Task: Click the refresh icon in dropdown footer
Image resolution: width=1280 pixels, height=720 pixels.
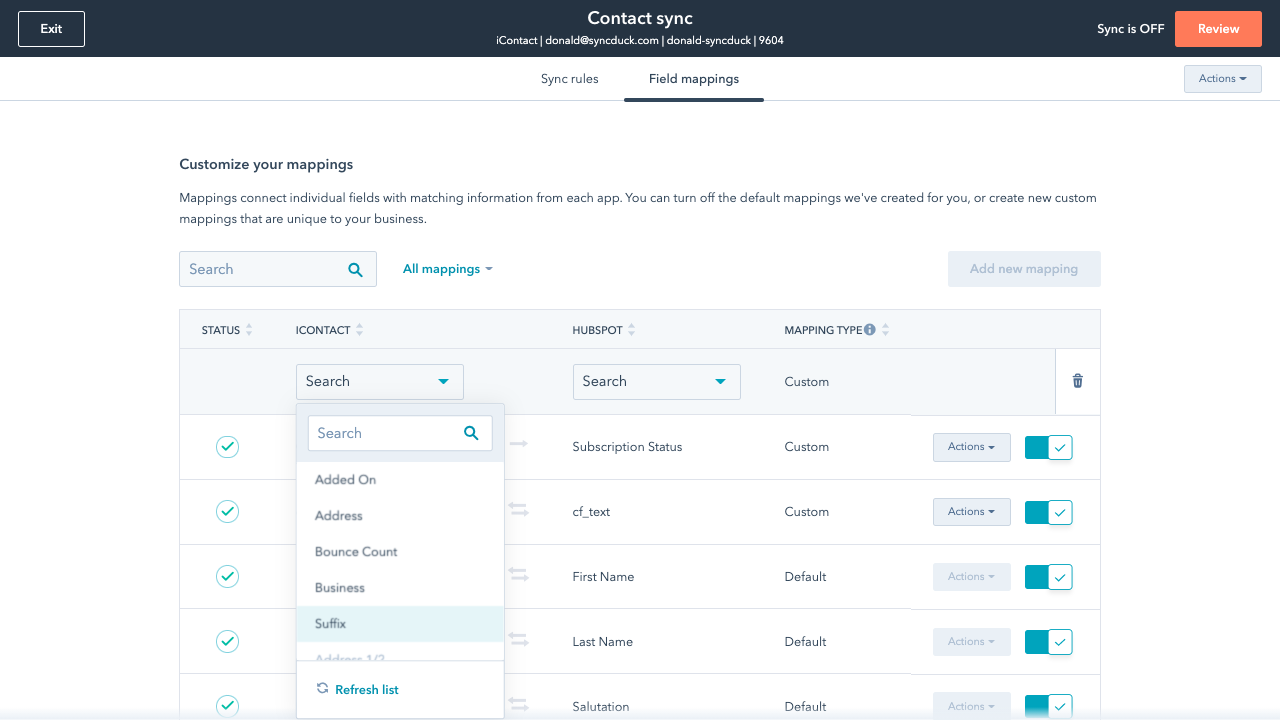Action: point(322,689)
